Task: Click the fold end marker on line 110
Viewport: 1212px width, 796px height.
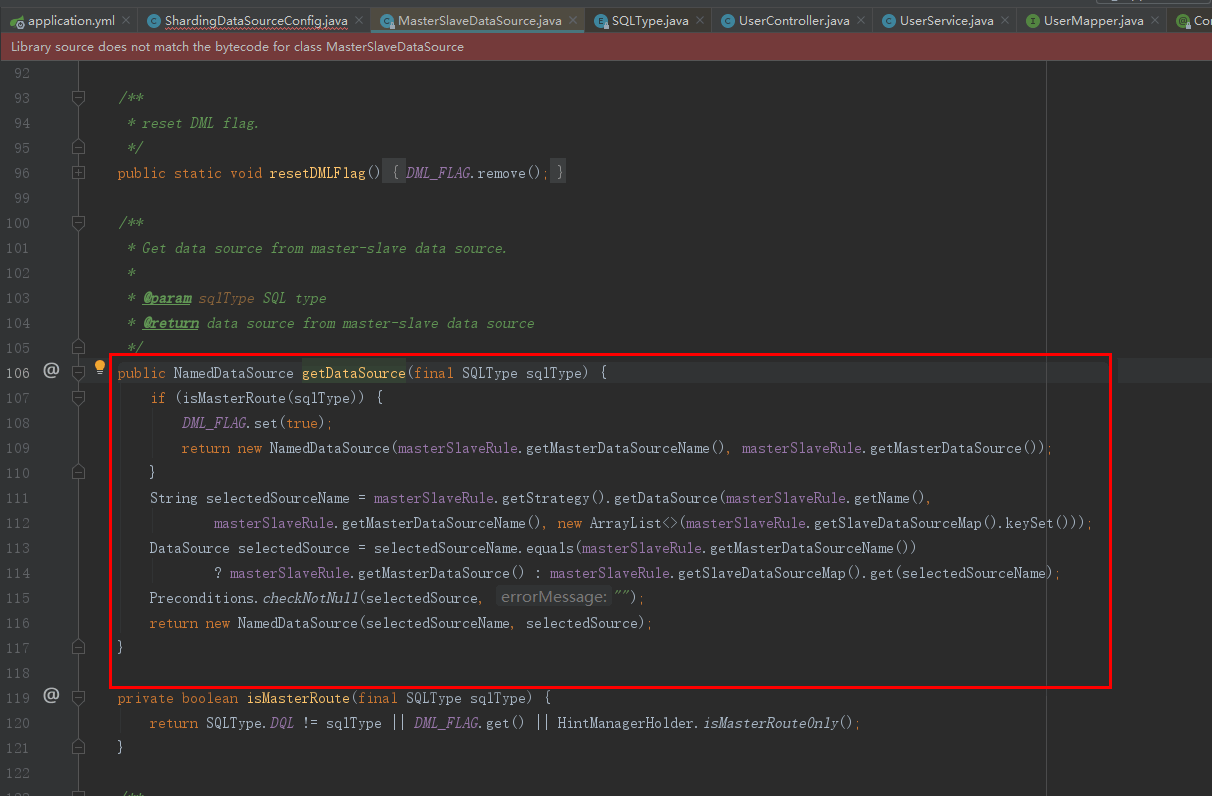Action: pyautogui.click(x=78, y=472)
